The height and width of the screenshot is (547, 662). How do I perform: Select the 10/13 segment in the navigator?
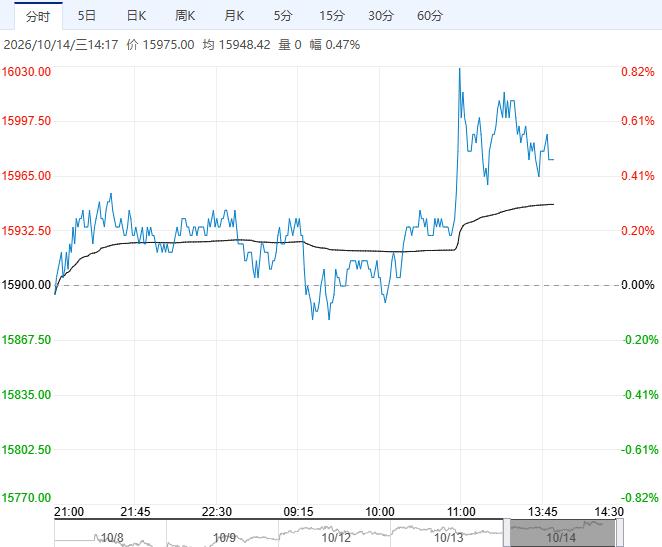pyautogui.click(x=447, y=533)
